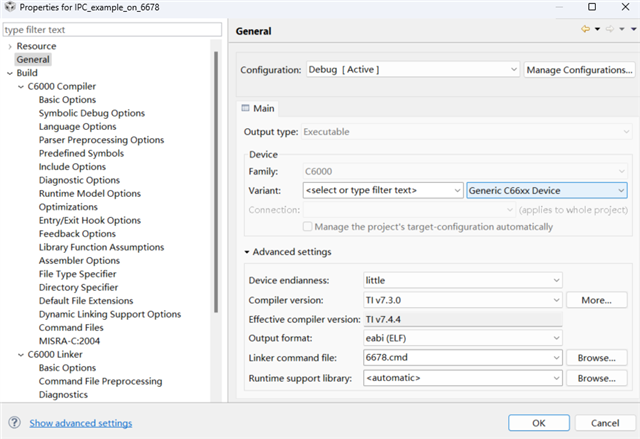The image size is (640, 439).
Task: Expand the Resource tree node
Action: 9,46
